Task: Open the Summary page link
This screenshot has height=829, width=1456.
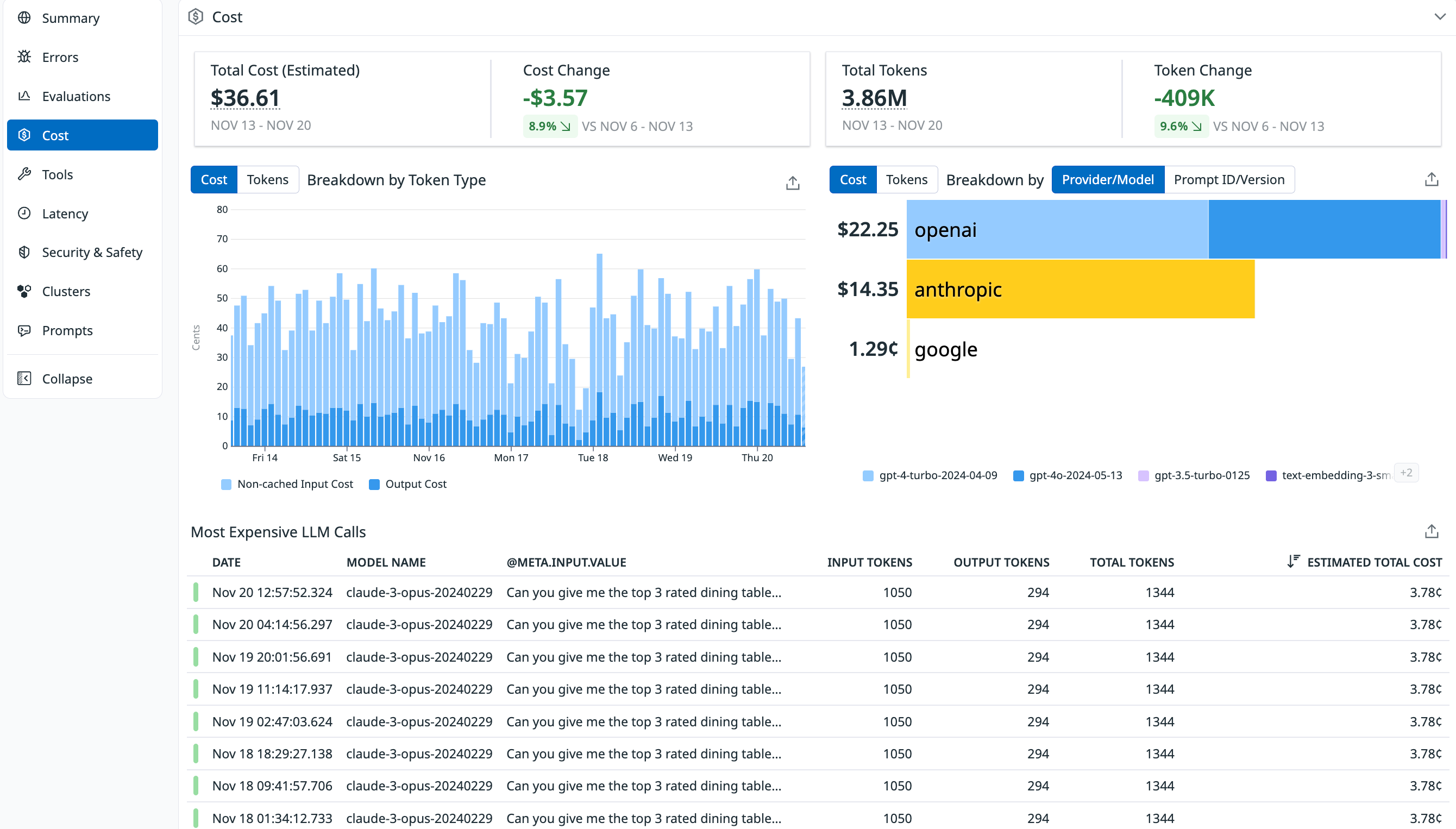Action: [70, 18]
